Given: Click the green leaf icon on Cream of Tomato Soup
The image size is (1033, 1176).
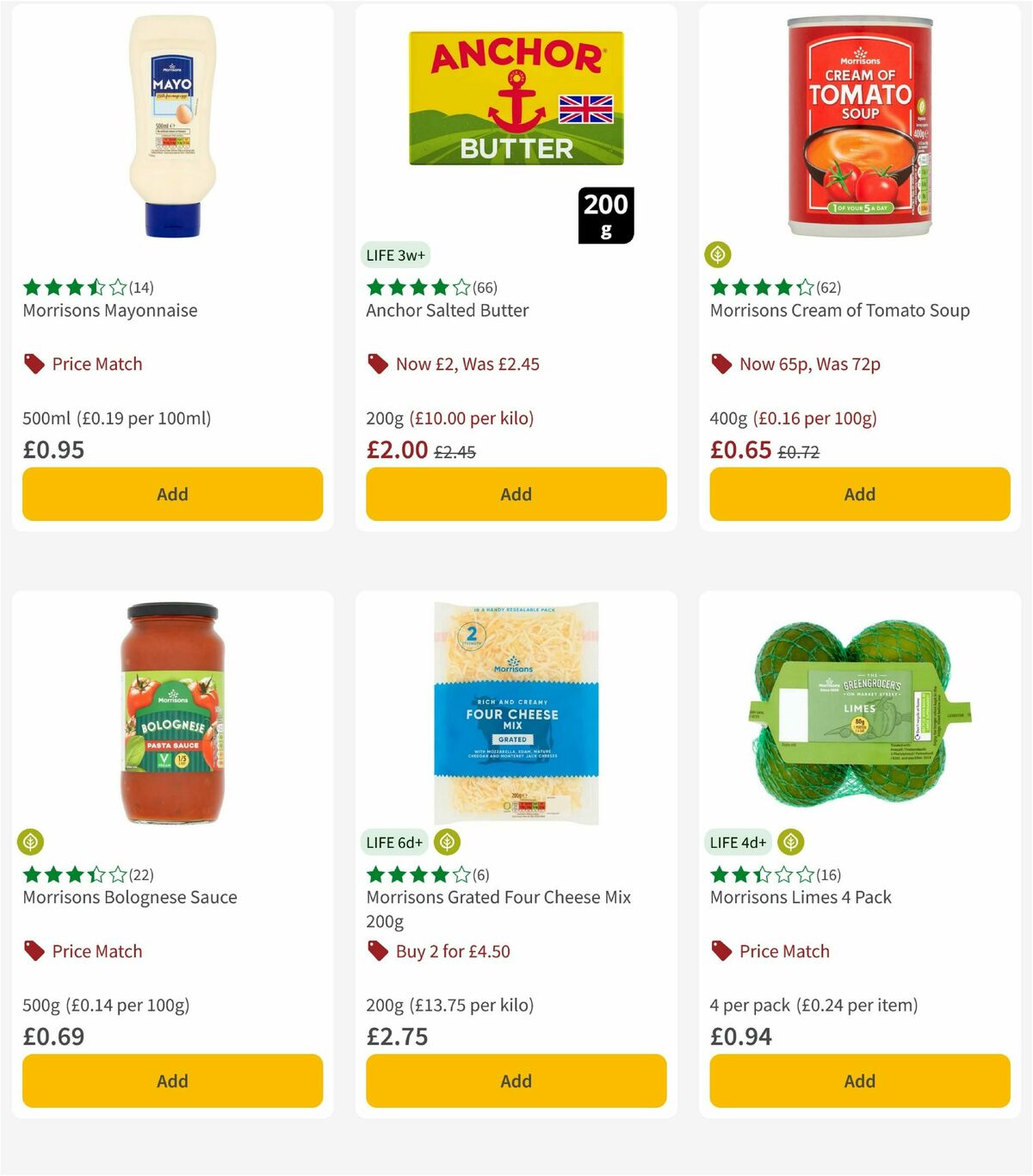Looking at the screenshot, I should coord(717,254).
